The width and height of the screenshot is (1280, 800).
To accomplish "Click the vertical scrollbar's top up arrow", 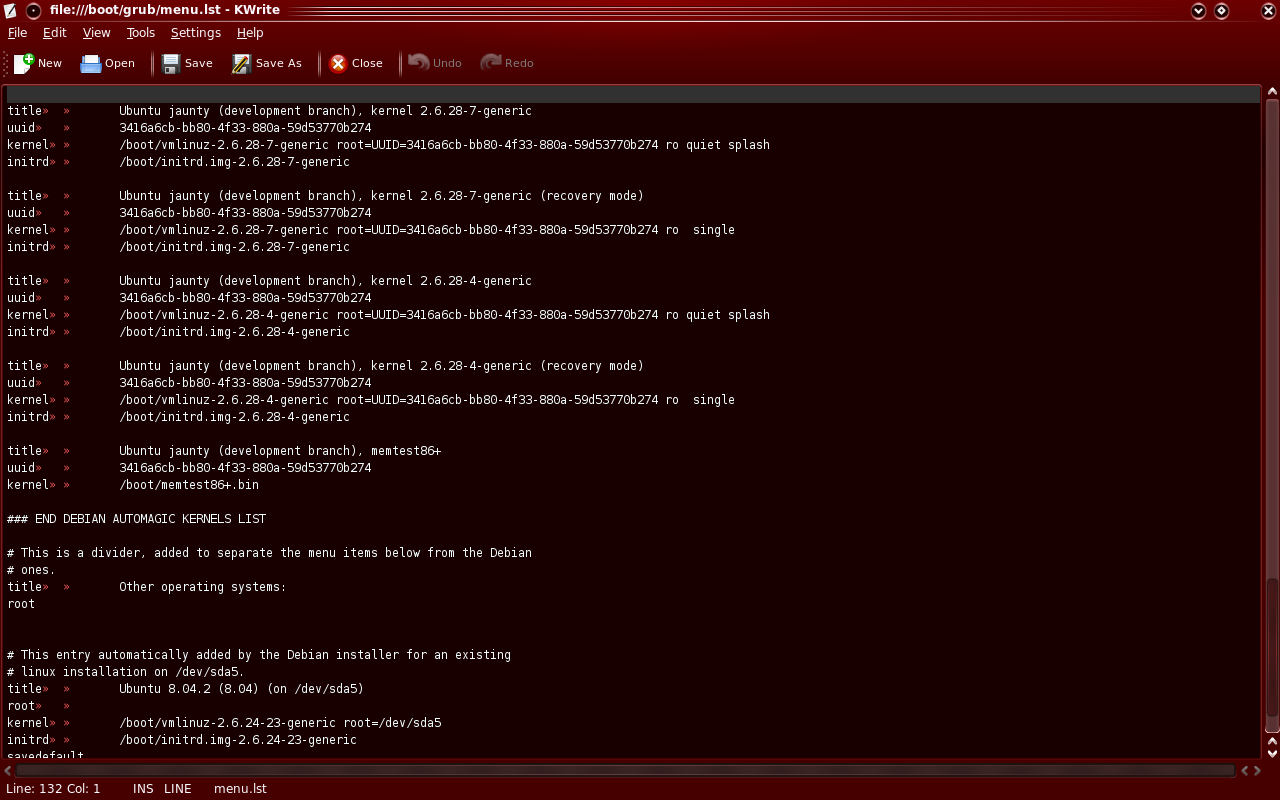I will pyautogui.click(x=1272, y=92).
